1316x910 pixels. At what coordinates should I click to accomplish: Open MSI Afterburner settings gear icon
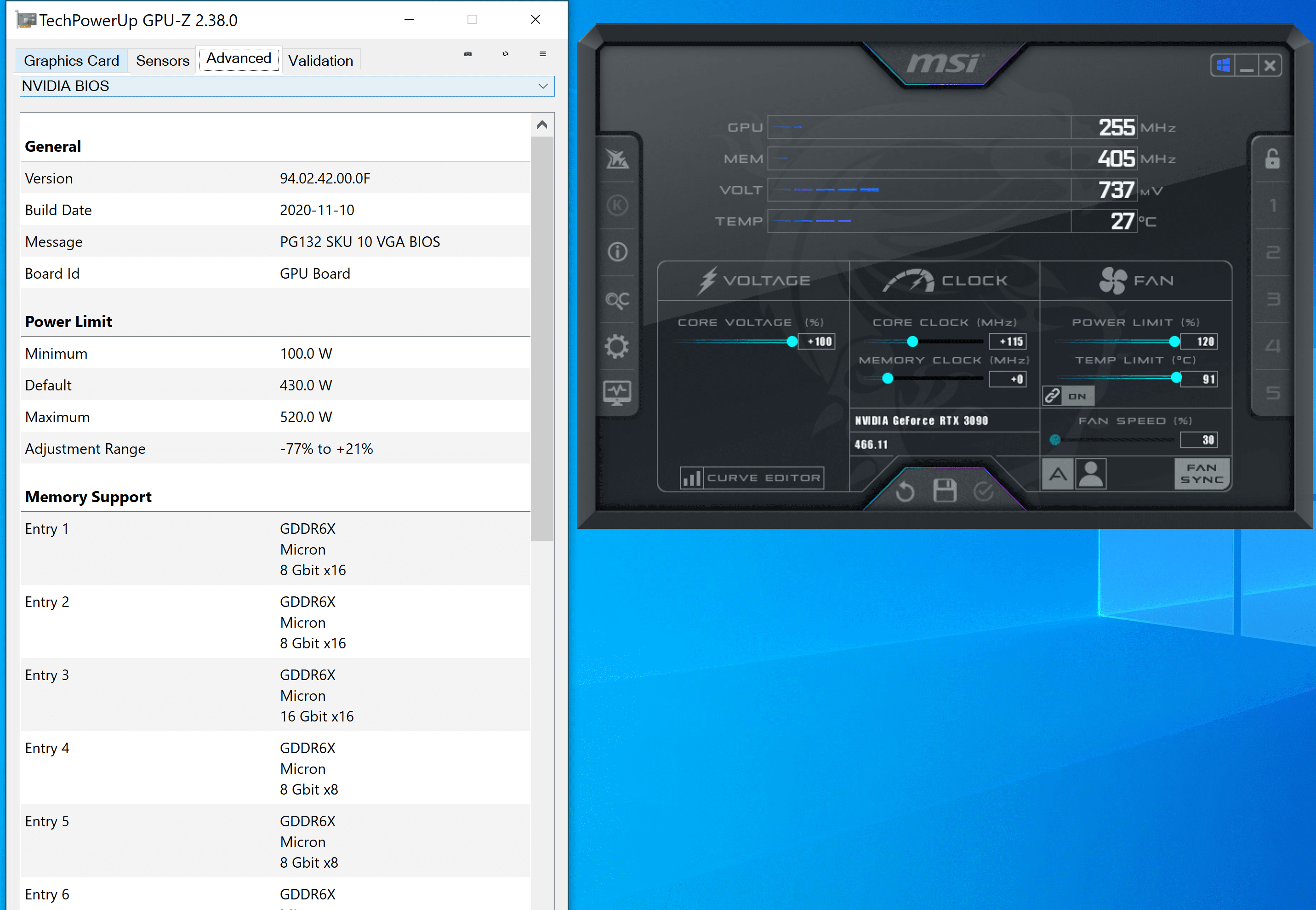[x=617, y=346]
